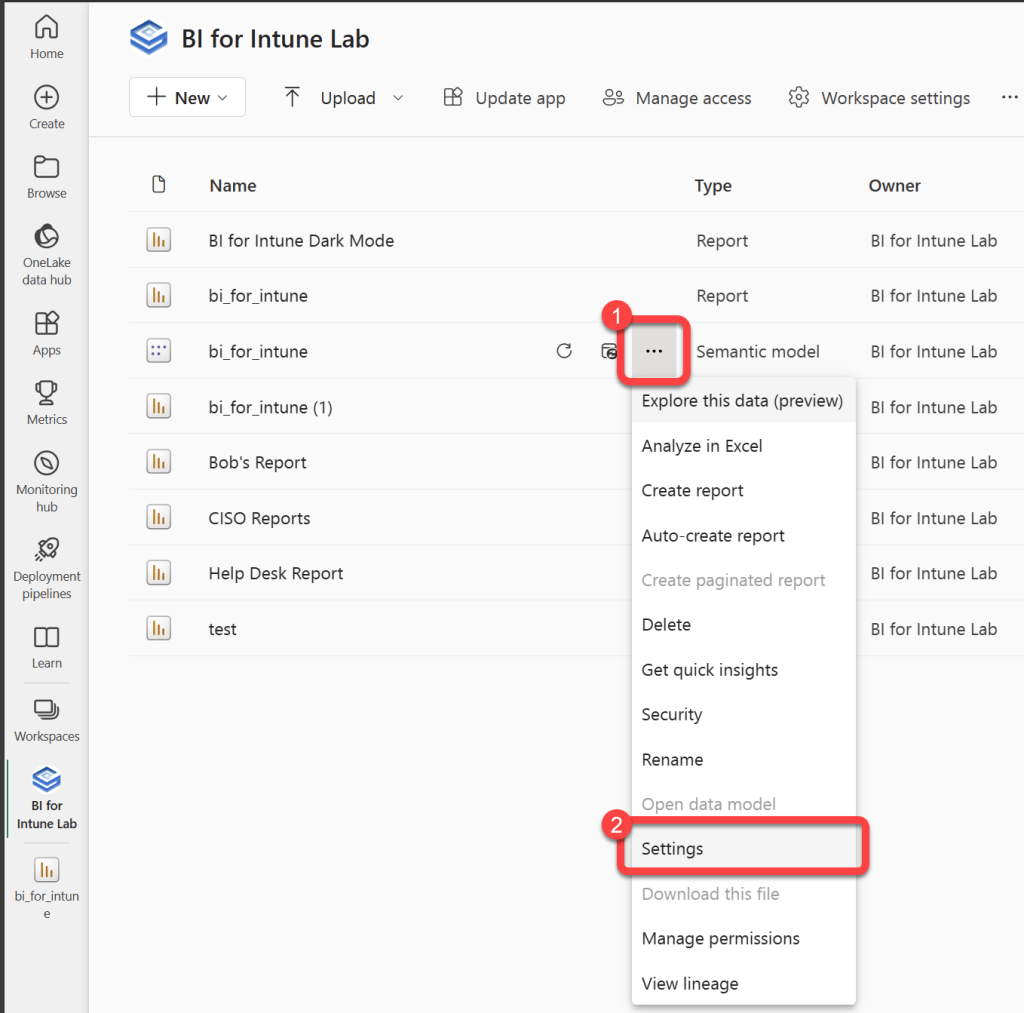
Task: Expand the New dropdown button
Action: tap(187, 98)
